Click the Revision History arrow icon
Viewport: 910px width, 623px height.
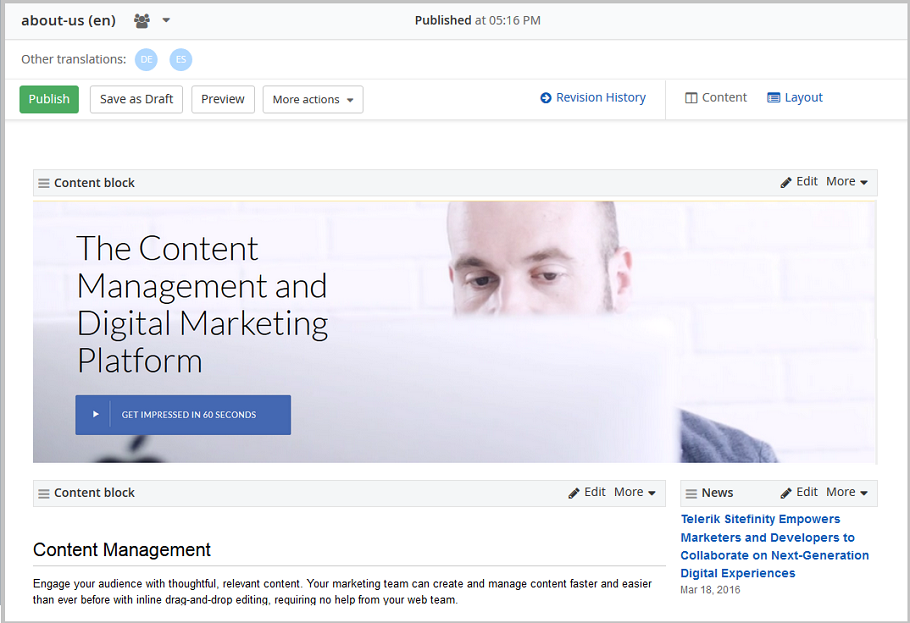546,98
